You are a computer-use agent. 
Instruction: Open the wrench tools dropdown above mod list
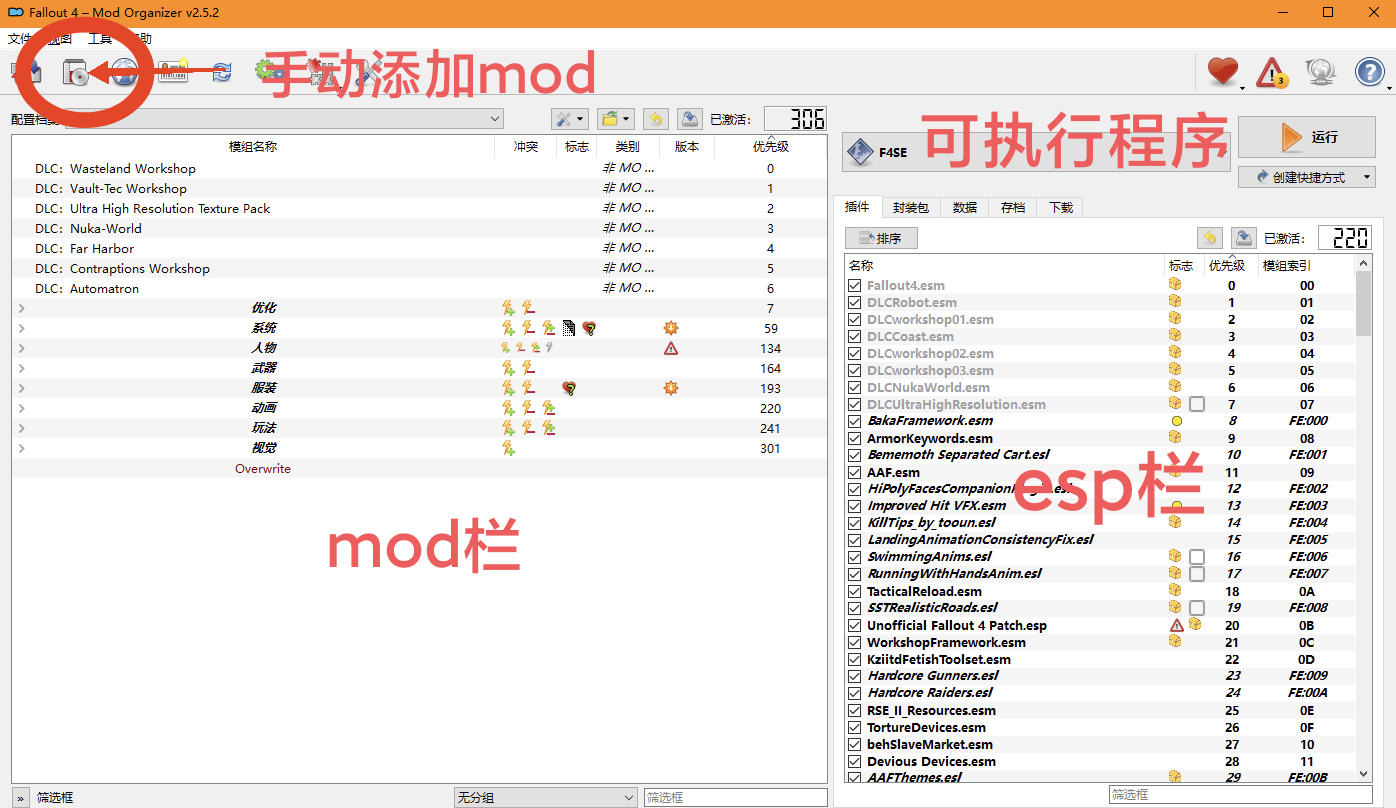[x=569, y=120]
